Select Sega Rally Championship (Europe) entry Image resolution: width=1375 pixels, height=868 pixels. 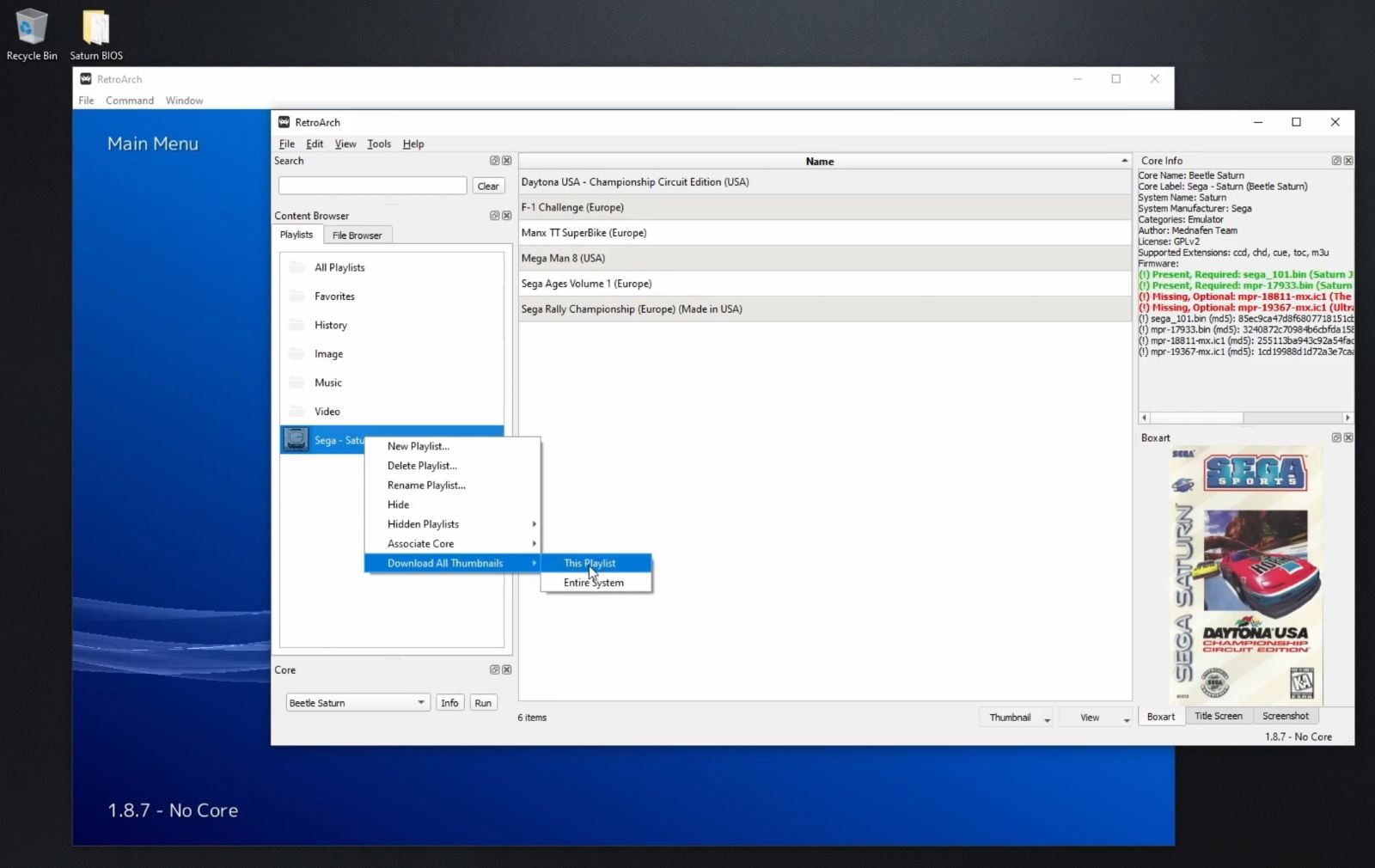pos(825,309)
